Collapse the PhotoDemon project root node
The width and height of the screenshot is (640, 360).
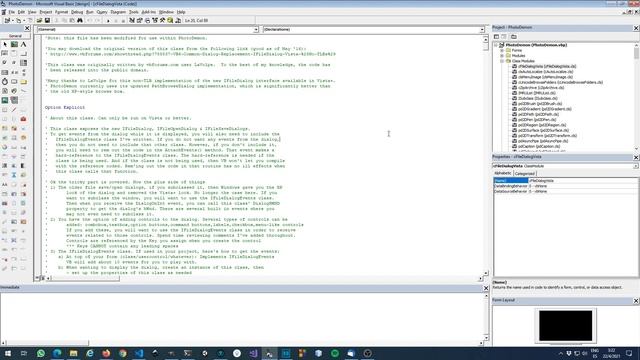pos(496,45)
